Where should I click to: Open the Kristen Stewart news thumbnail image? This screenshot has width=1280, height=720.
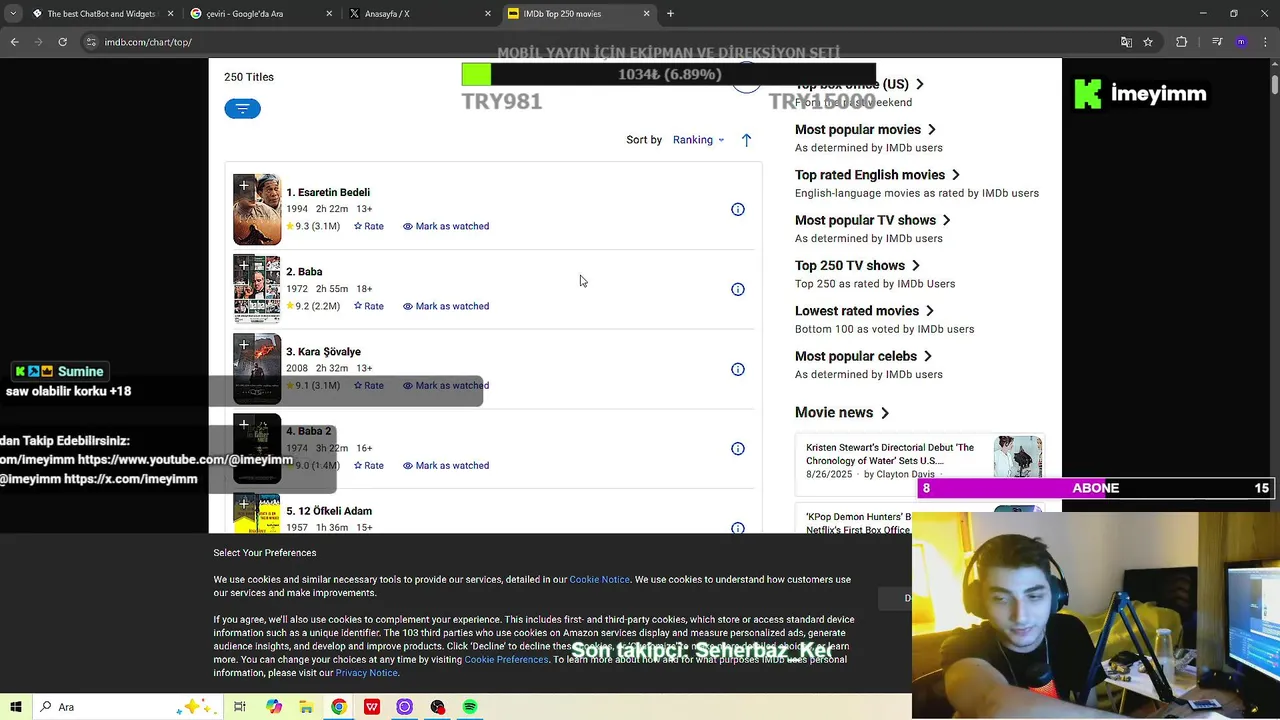(1018, 457)
